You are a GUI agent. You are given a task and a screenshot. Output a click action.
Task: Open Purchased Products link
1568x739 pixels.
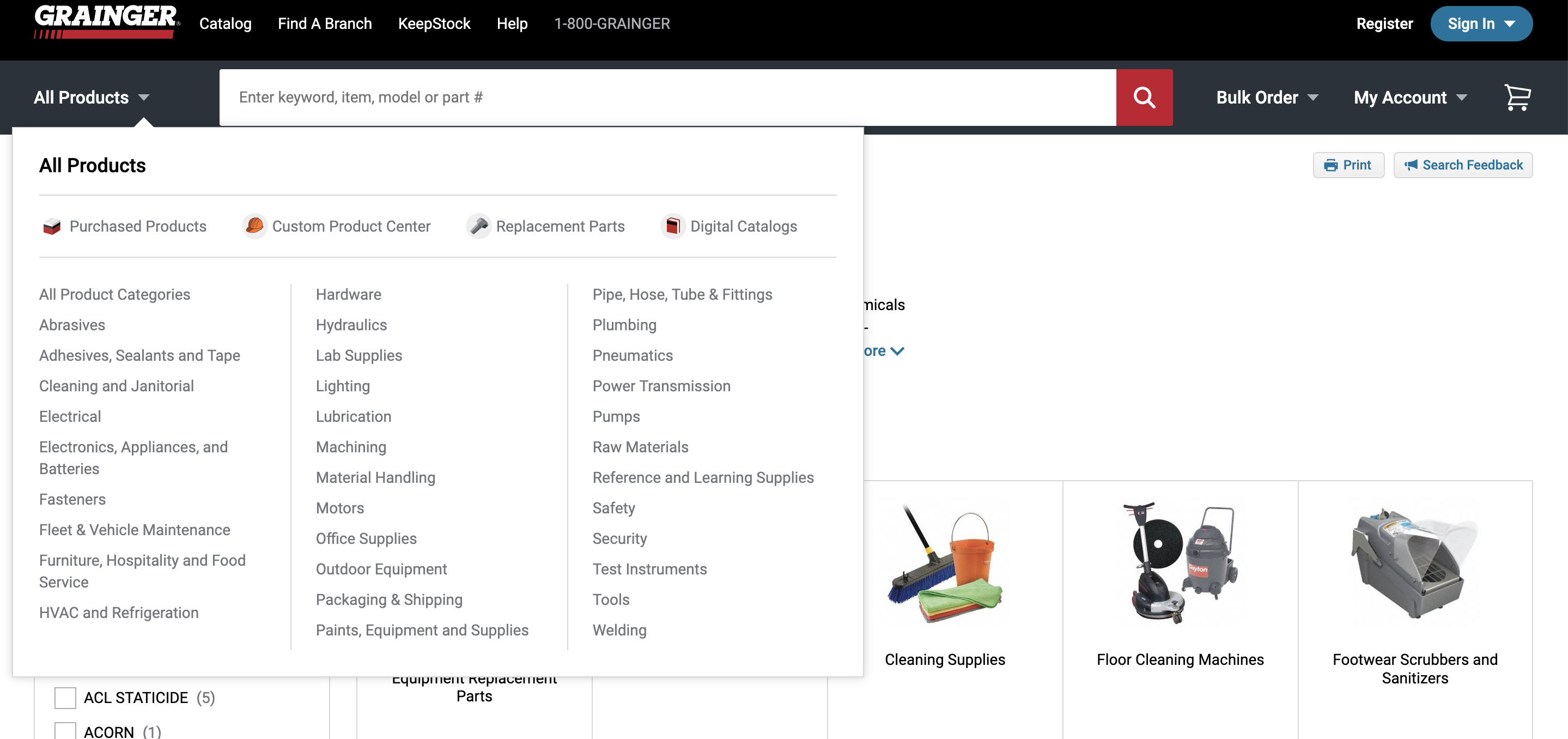pyautogui.click(x=137, y=227)
